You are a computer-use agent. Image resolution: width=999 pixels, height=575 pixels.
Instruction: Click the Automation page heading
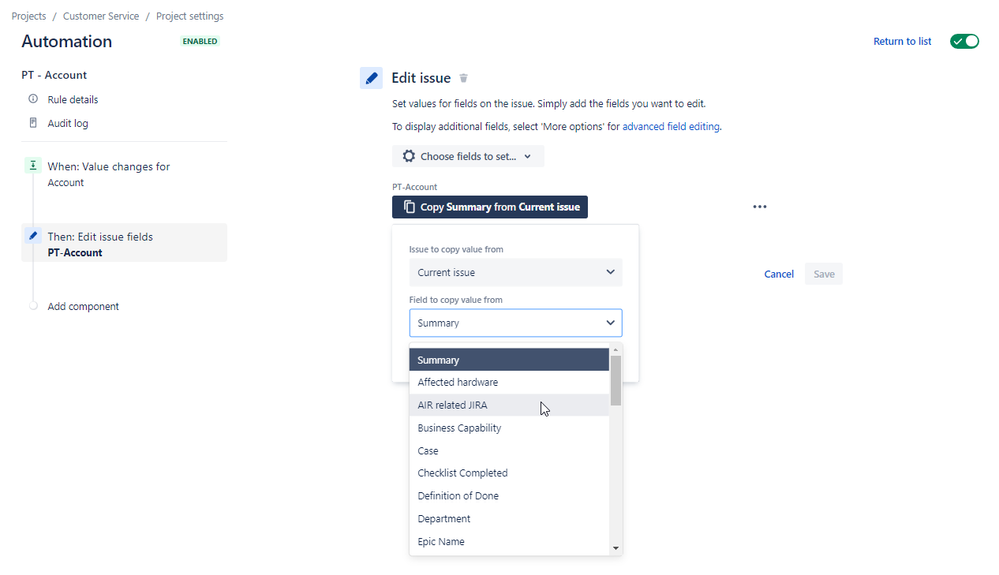(x=67, y=41)
